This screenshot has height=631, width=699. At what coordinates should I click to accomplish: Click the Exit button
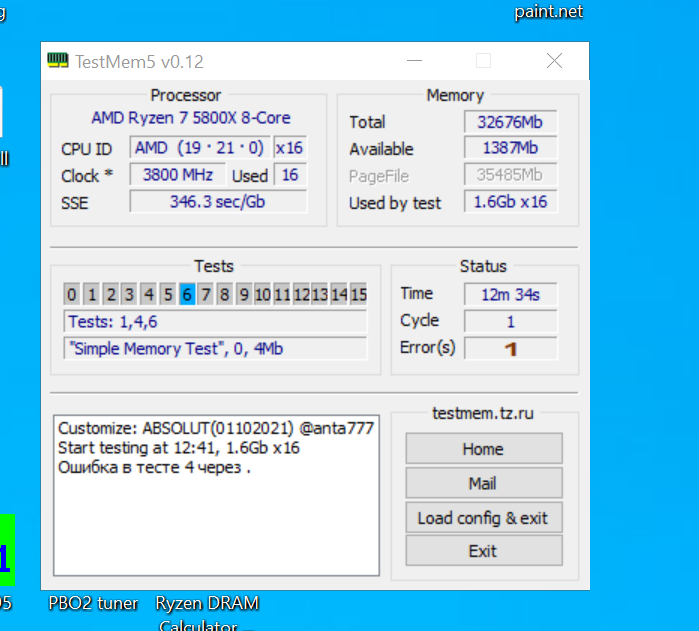(x=484, y=551)
